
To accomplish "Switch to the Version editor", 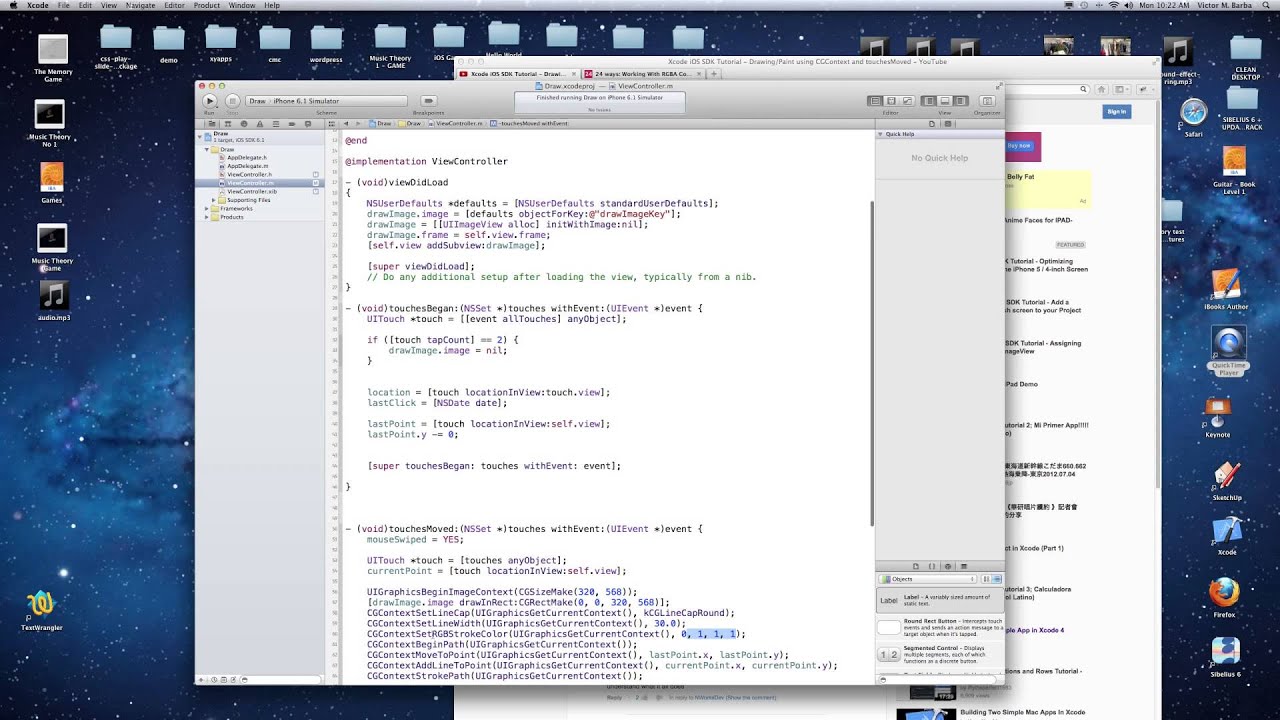I will (907, 101).
